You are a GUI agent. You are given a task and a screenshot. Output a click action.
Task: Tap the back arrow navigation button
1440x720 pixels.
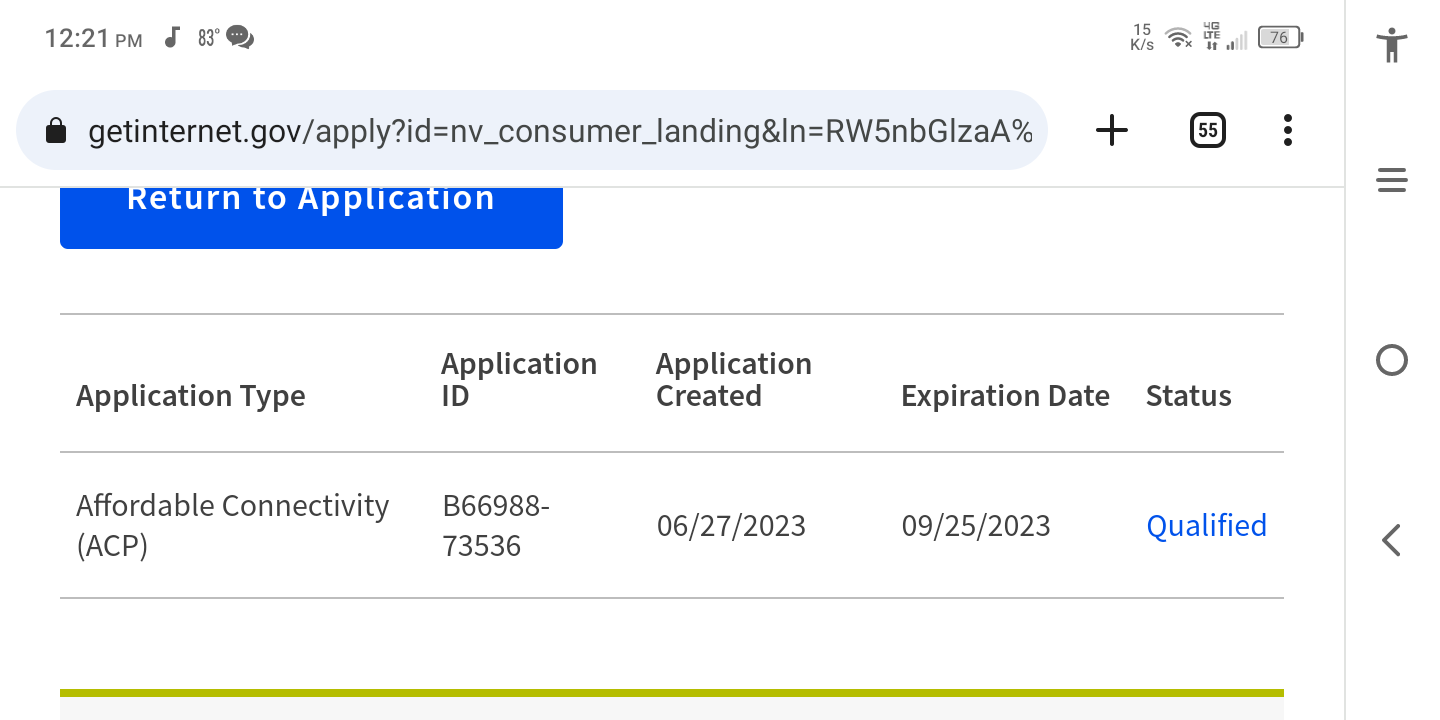coord(1391,540)
